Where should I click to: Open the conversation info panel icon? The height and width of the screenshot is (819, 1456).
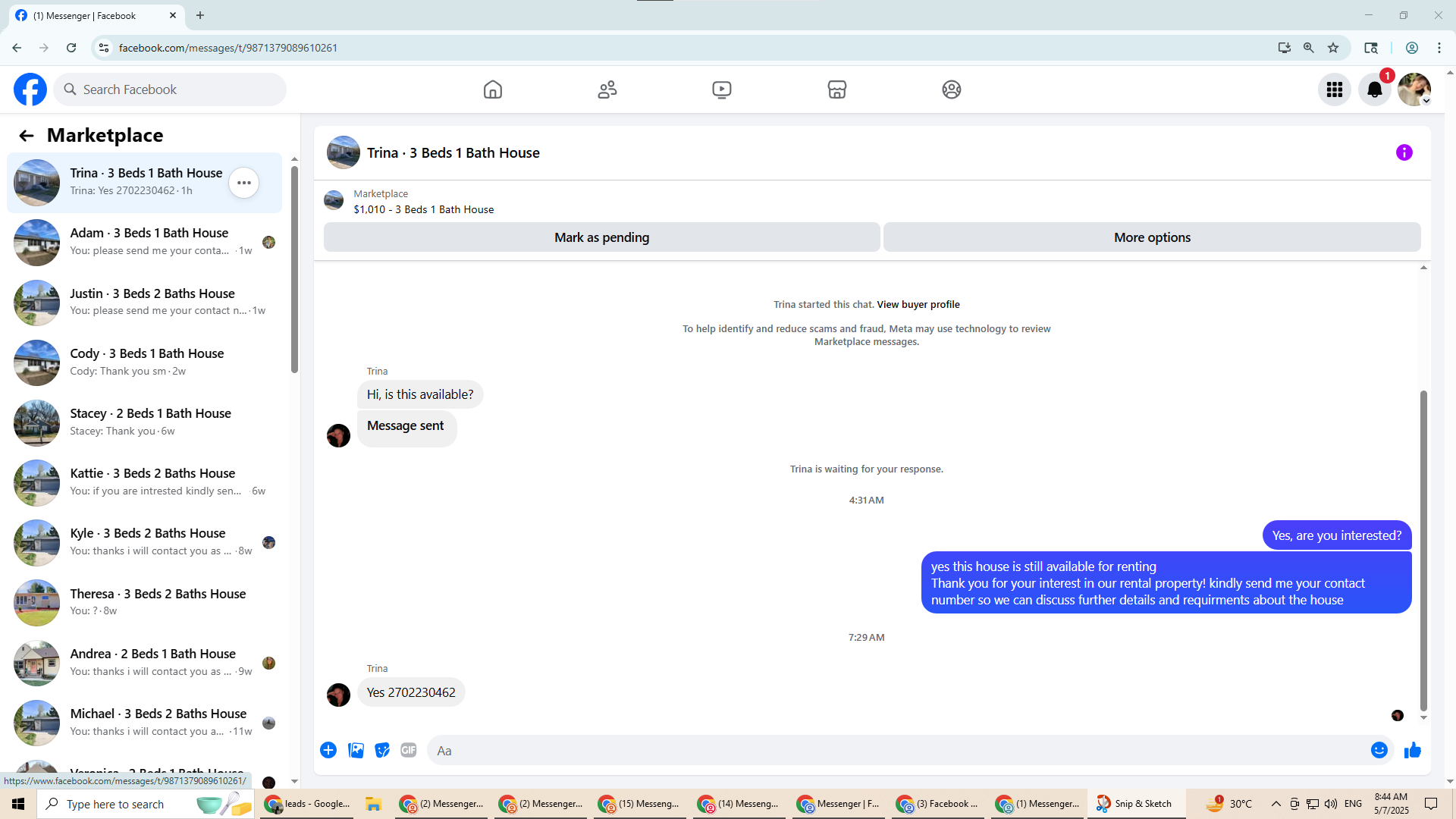[x=1404, y=152]
